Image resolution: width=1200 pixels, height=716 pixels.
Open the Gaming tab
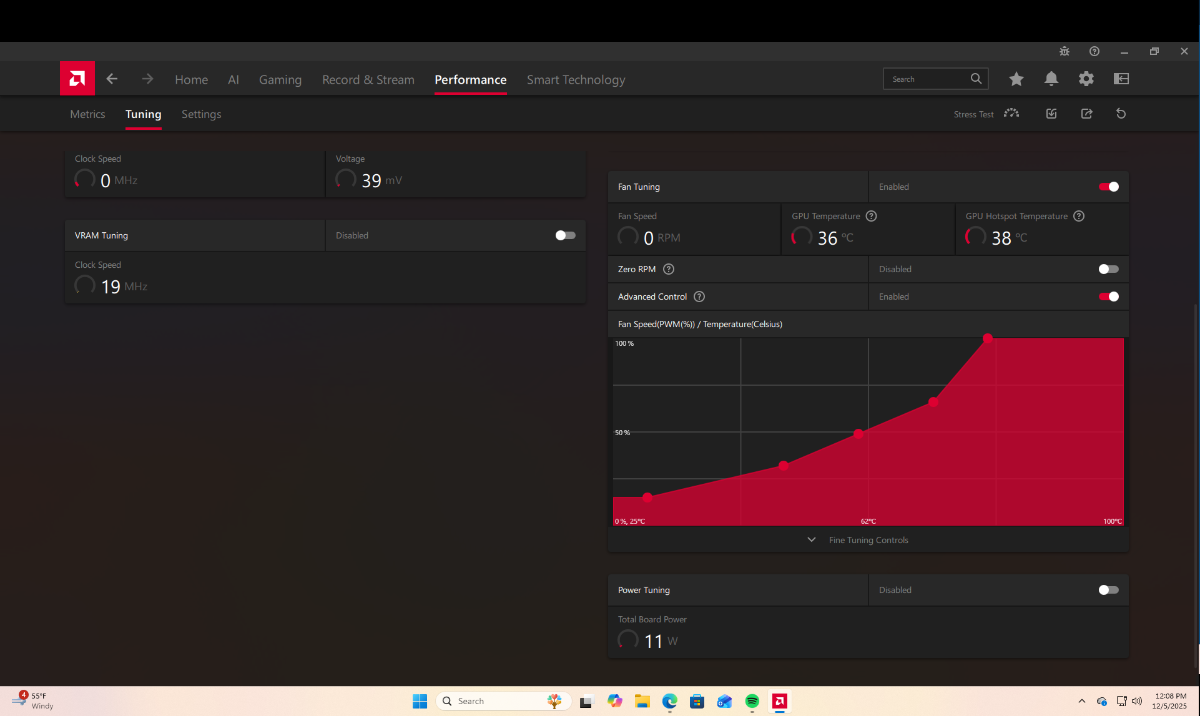[280, 80]
